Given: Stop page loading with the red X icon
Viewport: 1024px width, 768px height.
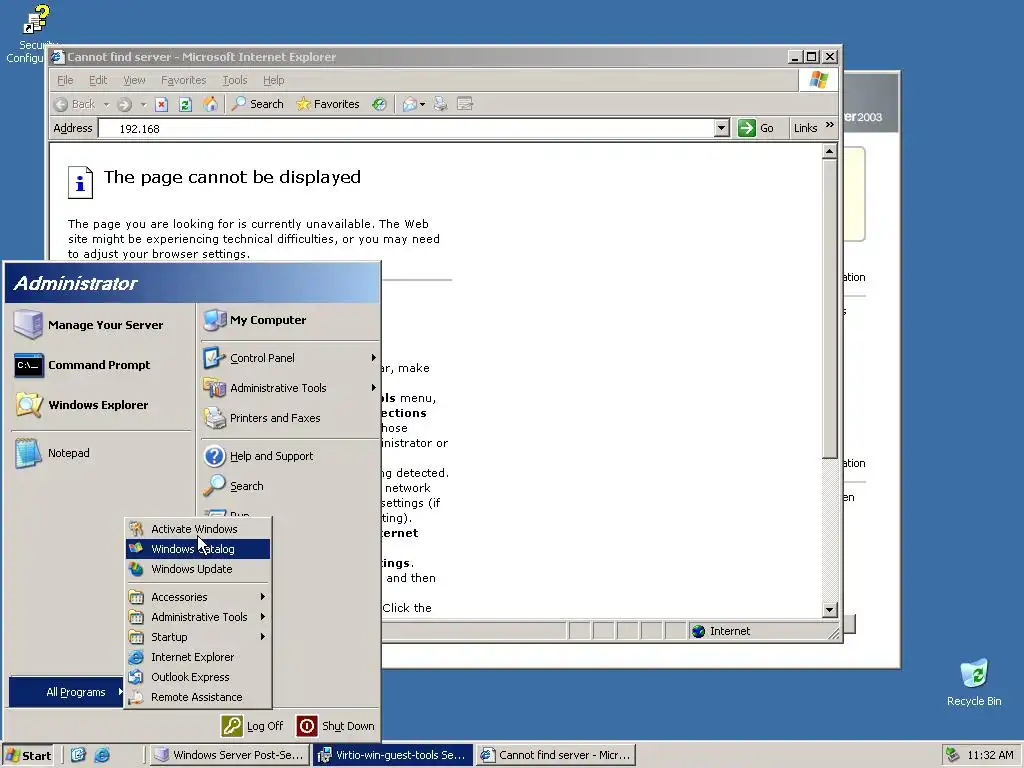Looking at the screenshot, I should (x=161, y=104).
